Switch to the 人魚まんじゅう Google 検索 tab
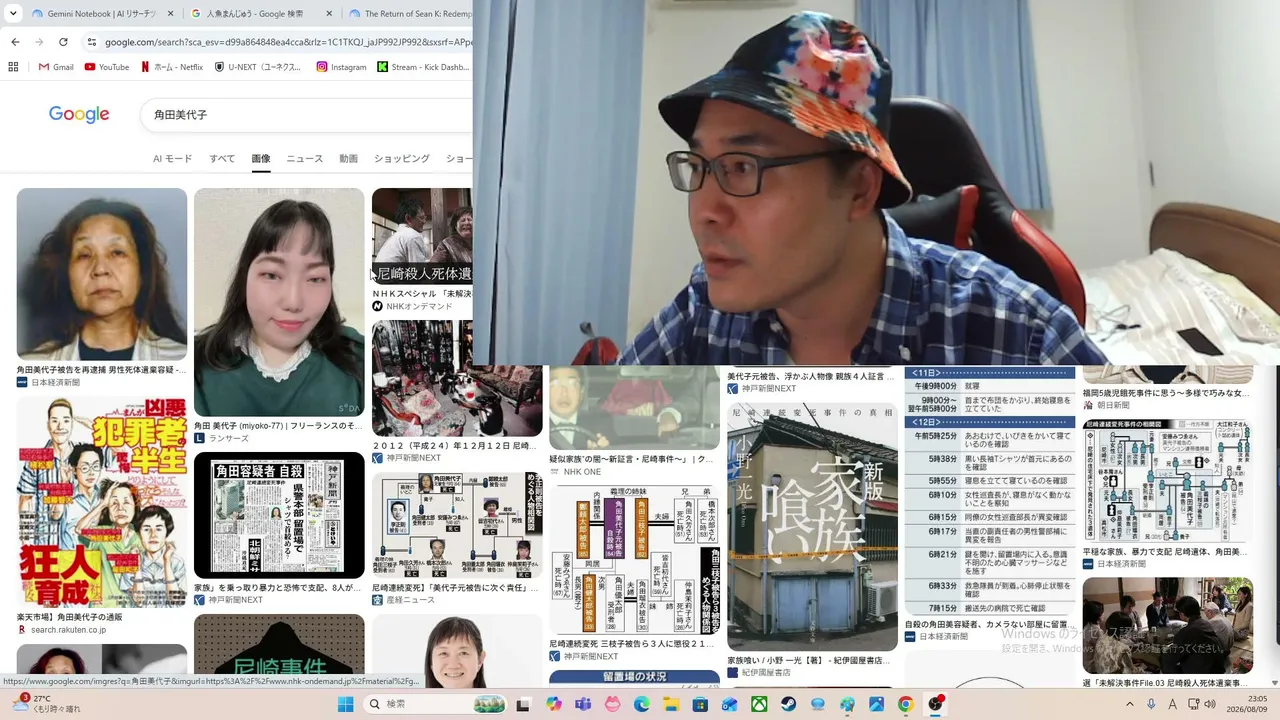 pyautogui.click(x=261, y=14)
